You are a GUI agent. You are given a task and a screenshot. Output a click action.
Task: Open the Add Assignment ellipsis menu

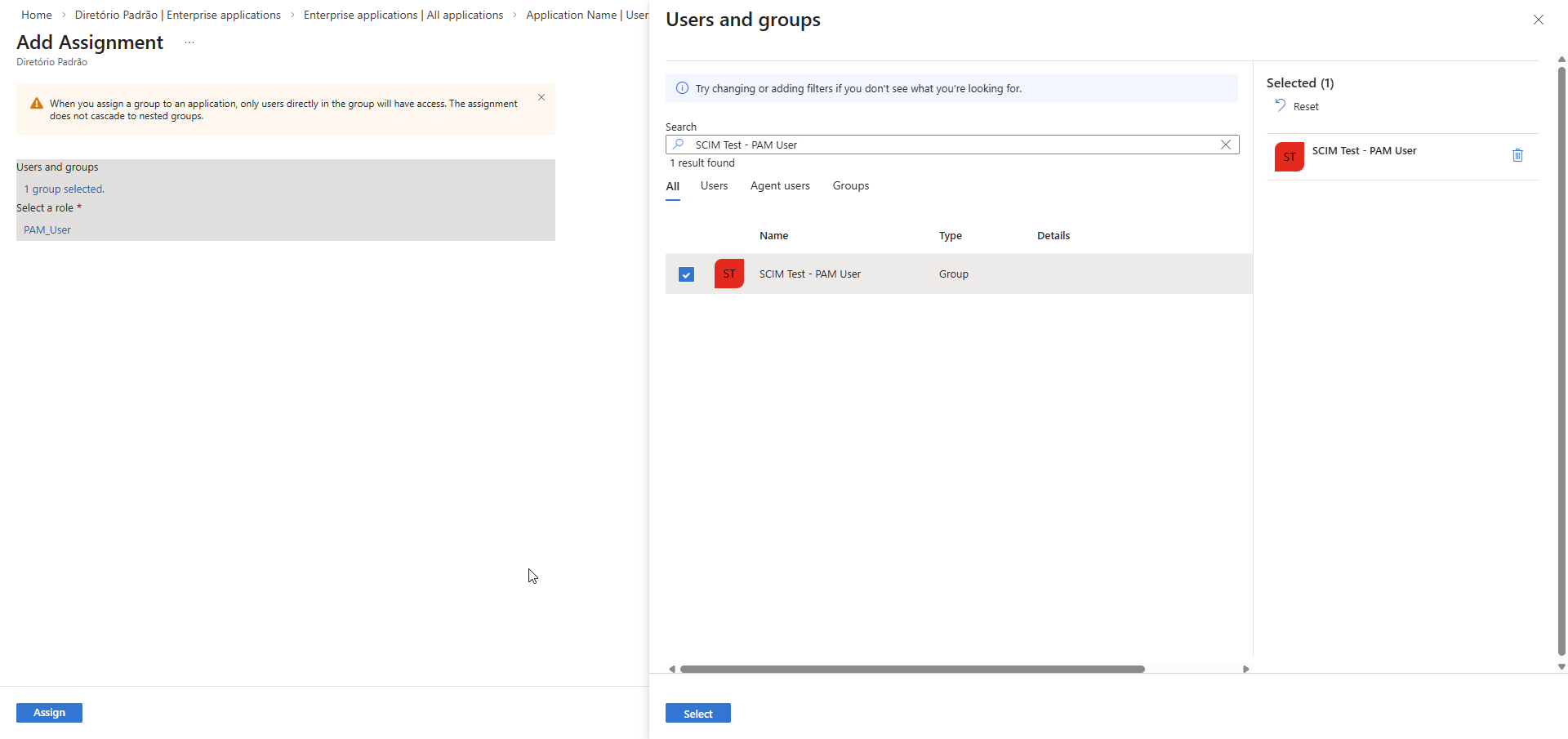(x=189, y=42)
